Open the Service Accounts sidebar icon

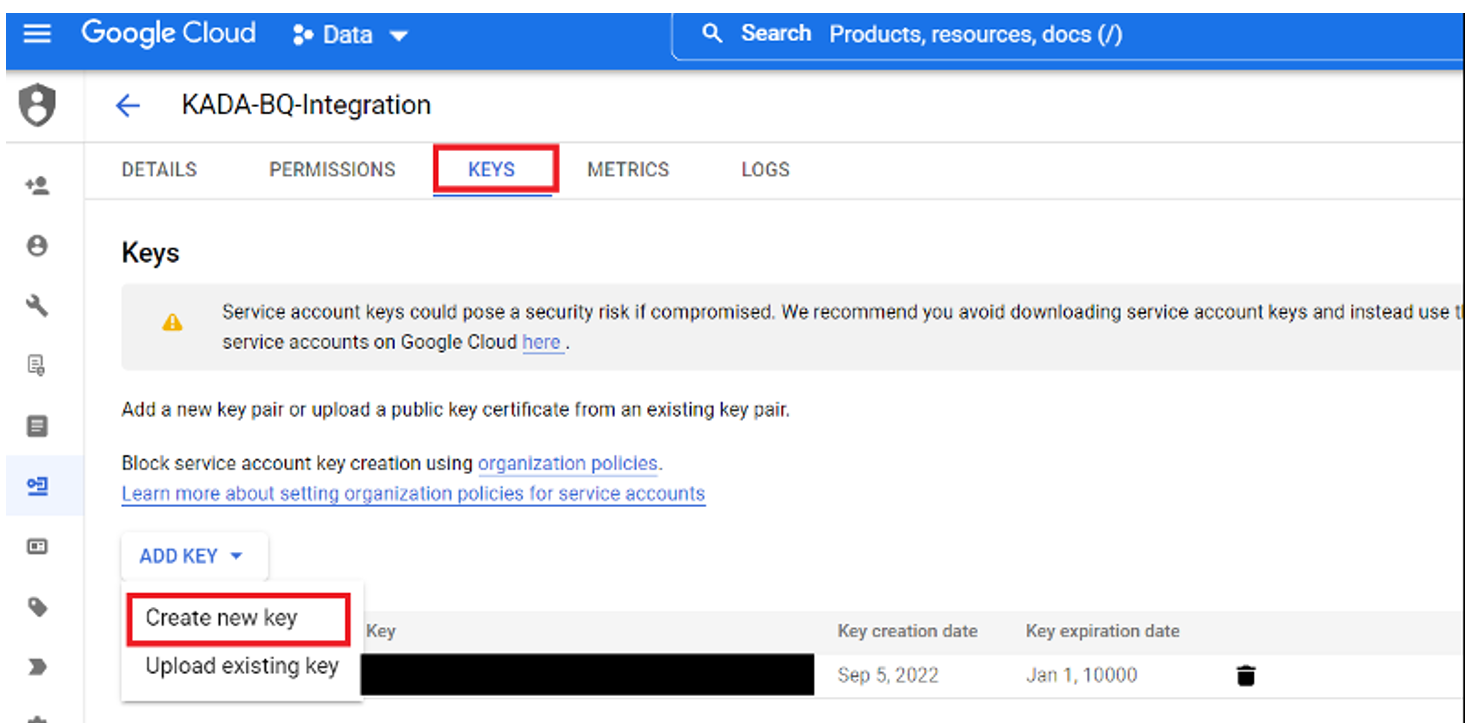pyautogui.click(x=37, y=486)
